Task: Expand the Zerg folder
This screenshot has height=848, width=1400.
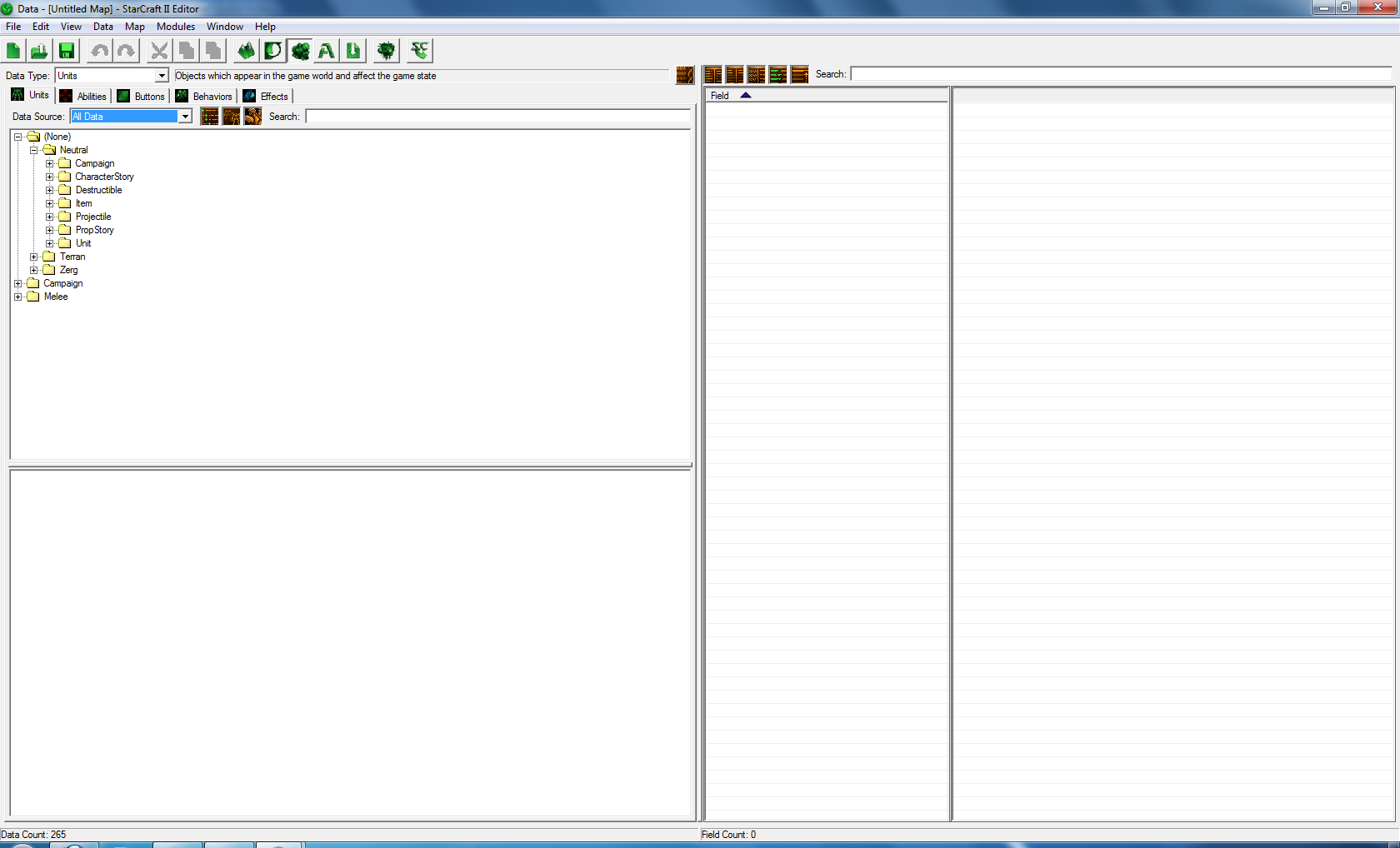Action: [33, 270]
